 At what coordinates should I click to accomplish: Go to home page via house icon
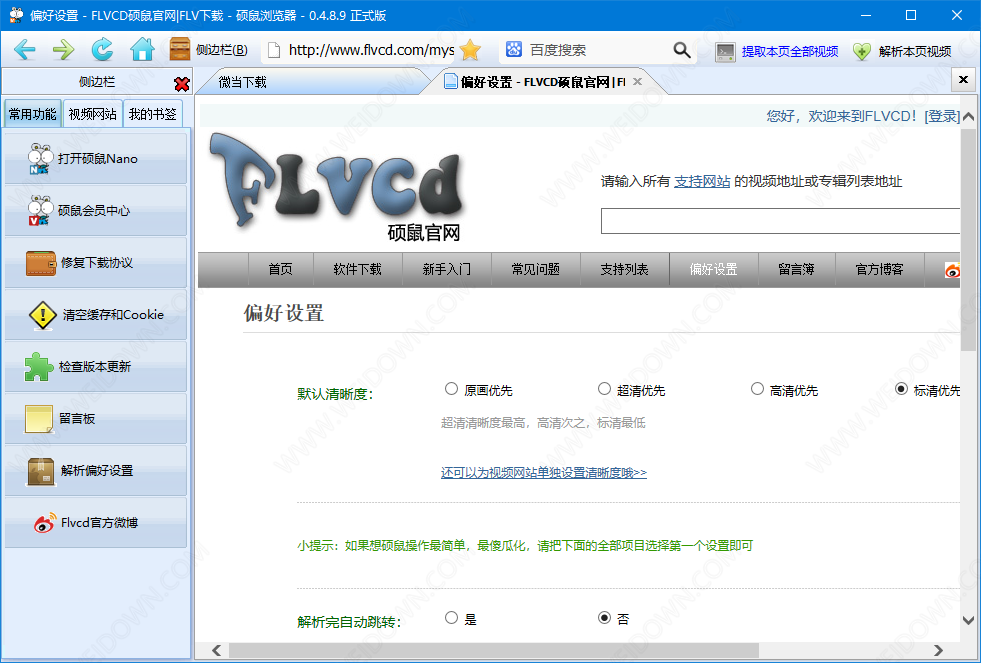click(x=142, y=50)
